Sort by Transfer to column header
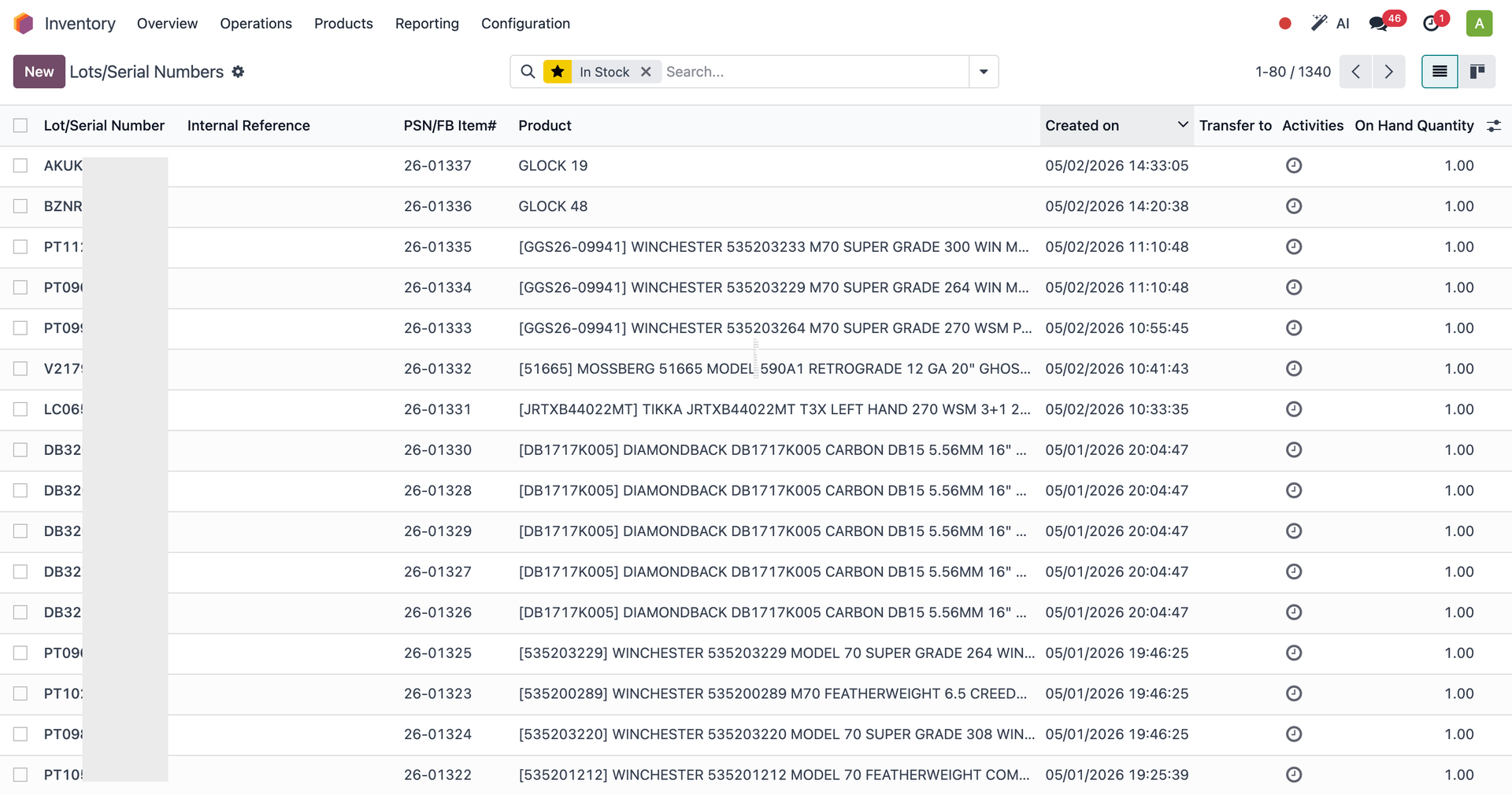The width and height of the screenshot is (1512, 795). point(1235,125)
